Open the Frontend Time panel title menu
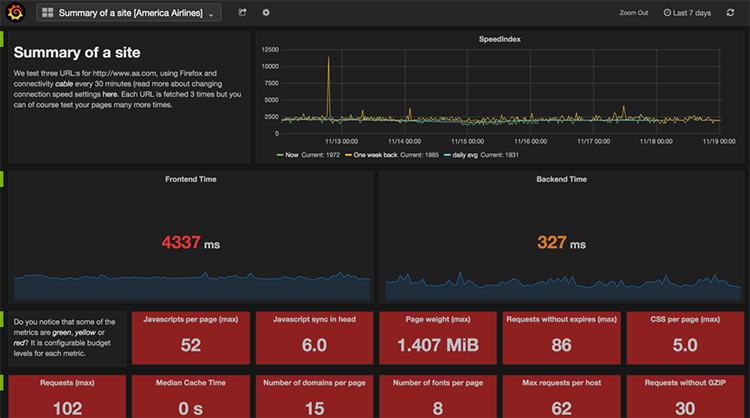Image resolution: width=750 pixels, height=418 pixels. tap(190, 179)
